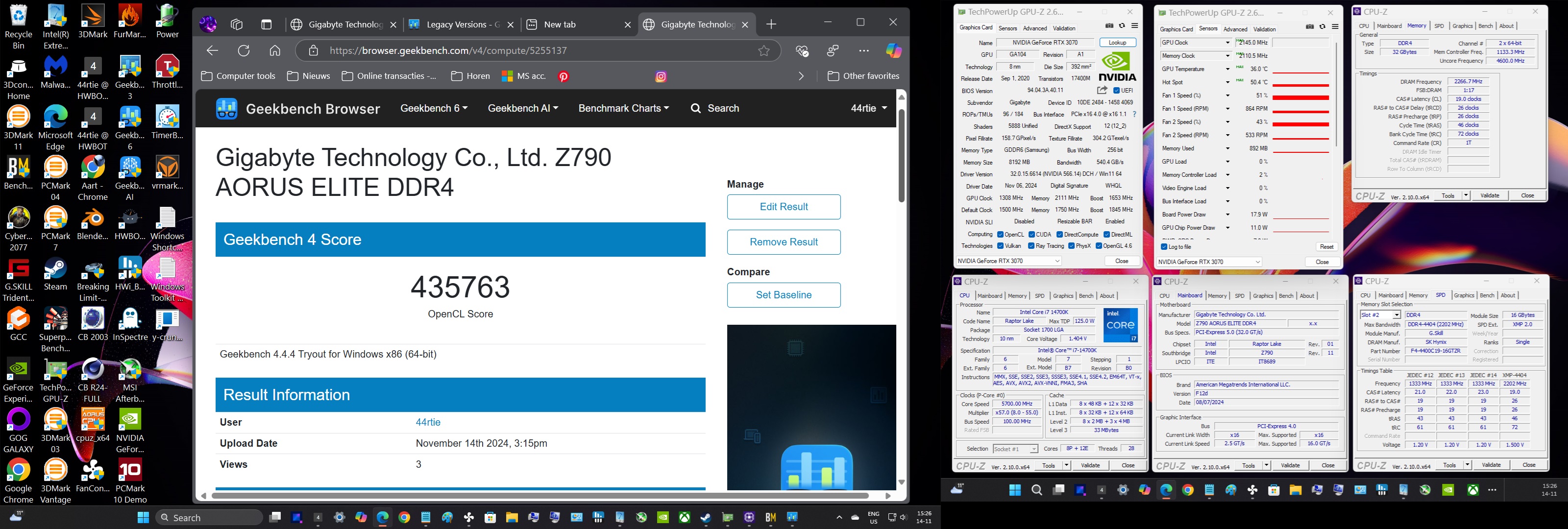Select Bench tab in CPU-Z Memory window
This screenshot has height=529, width=1568.
pyautogui.click(x=1486, y=26)
